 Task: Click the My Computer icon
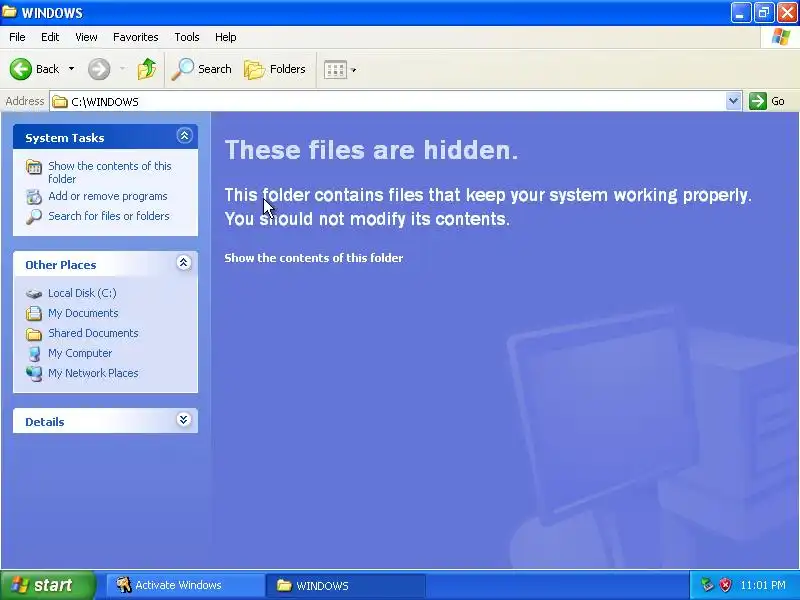pos(34,354)
